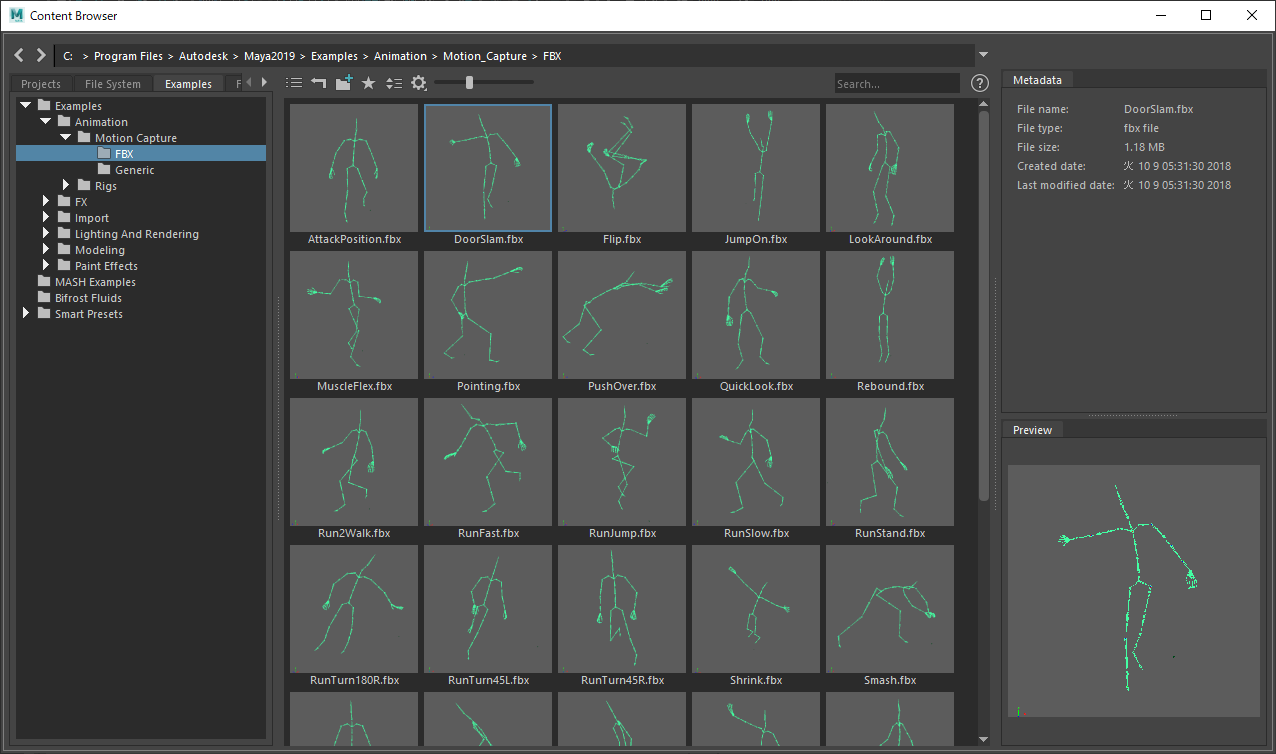Select the Pointing.fbx thumbnail
This screenshot has height=754, width=1276.
coord(488,315)
